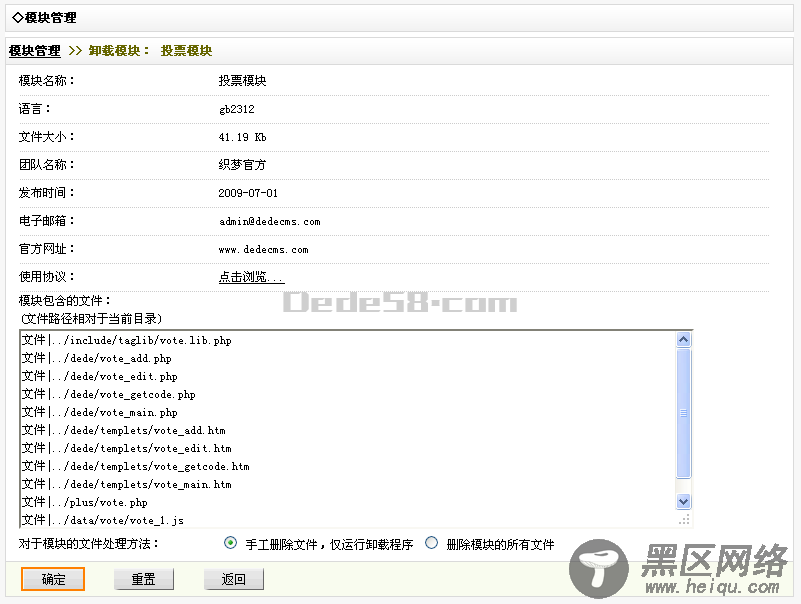This screenshot has width=801, height=604.
Task: Click the 卸载模块： breadcrumb text
Action: 119,51
